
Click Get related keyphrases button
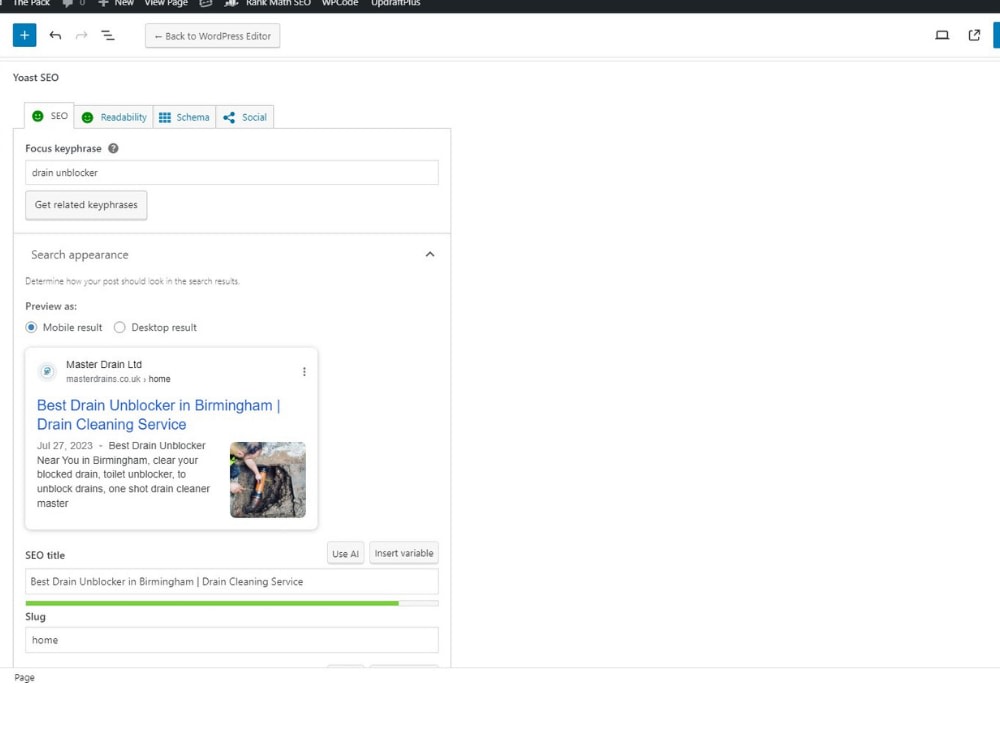click(86, 205)
